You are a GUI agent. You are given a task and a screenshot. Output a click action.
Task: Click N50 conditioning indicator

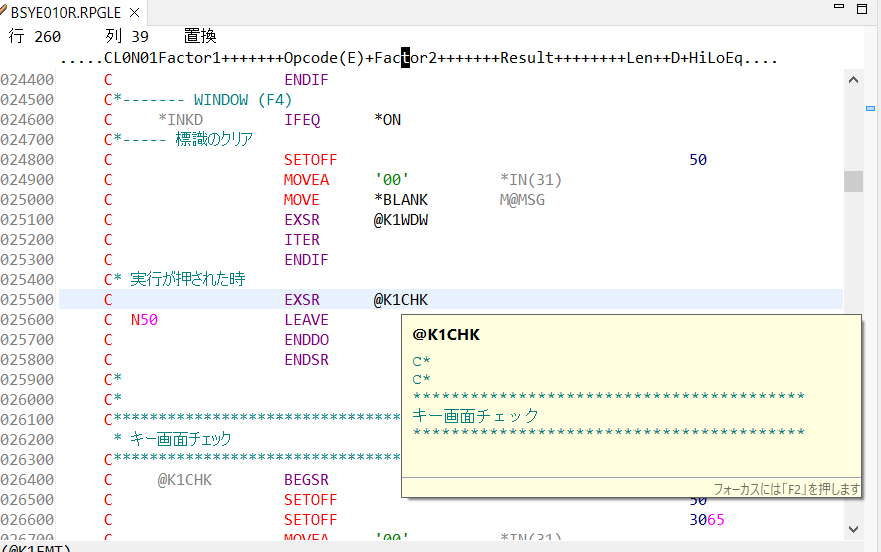tap(144, 320)
